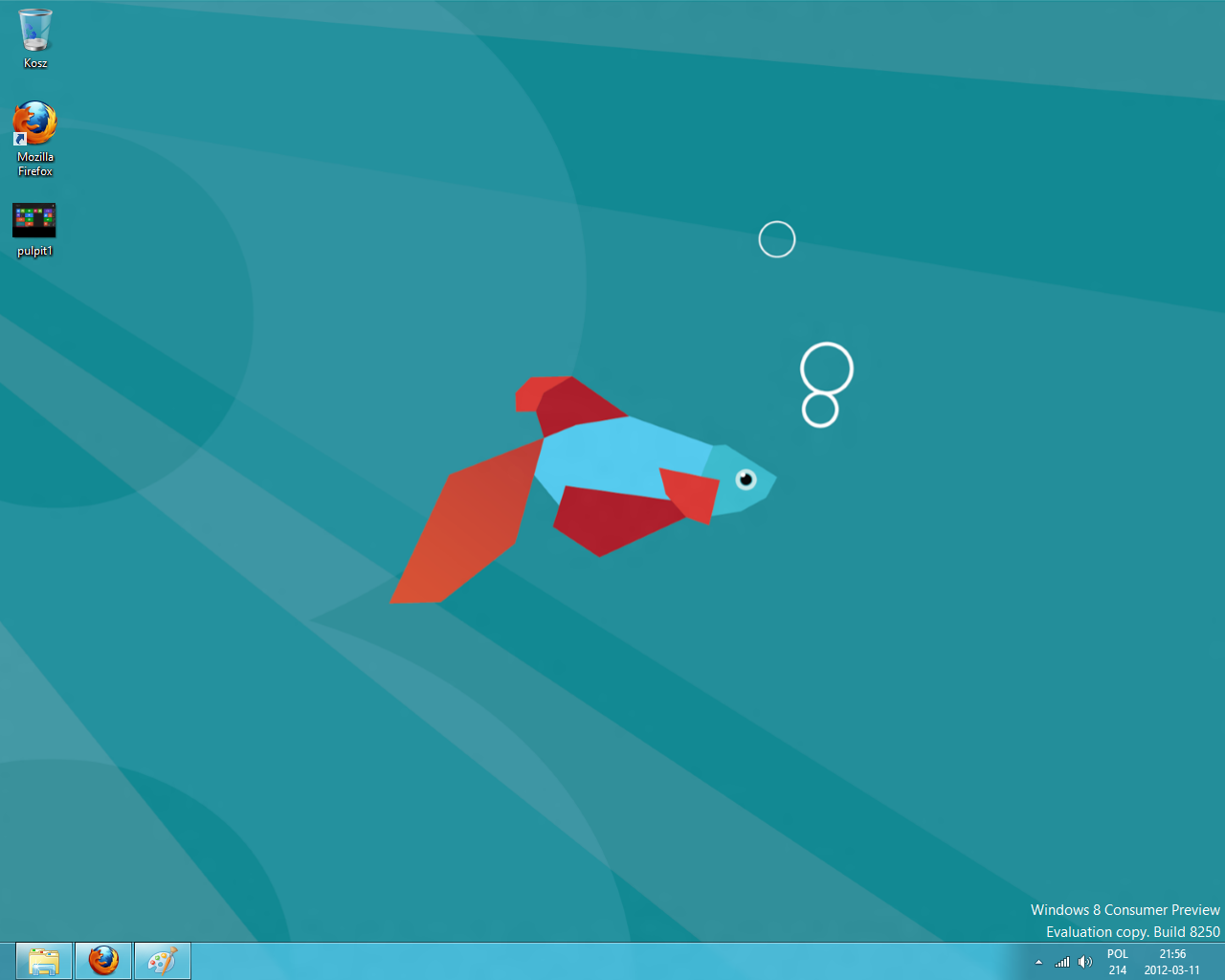Click the volume speaker tray icon
This screenshot has width=1225, height=980.
point(1084,962)
